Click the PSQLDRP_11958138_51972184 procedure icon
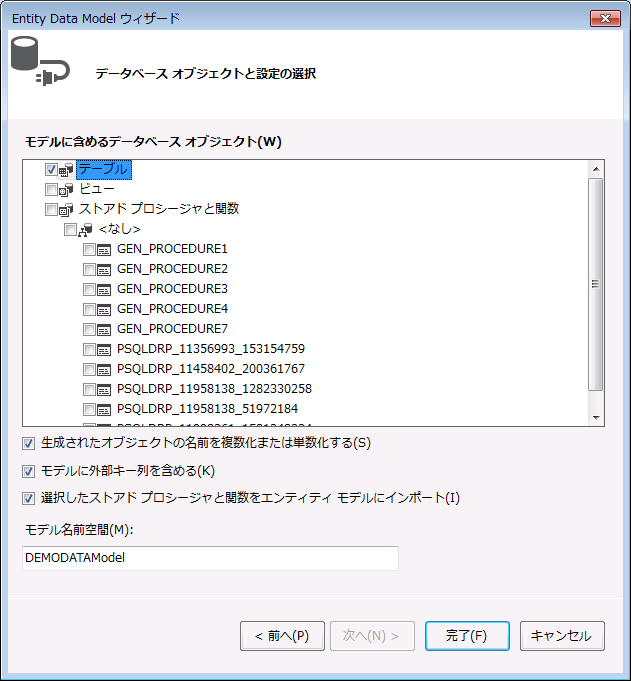 tap(105, 409)
